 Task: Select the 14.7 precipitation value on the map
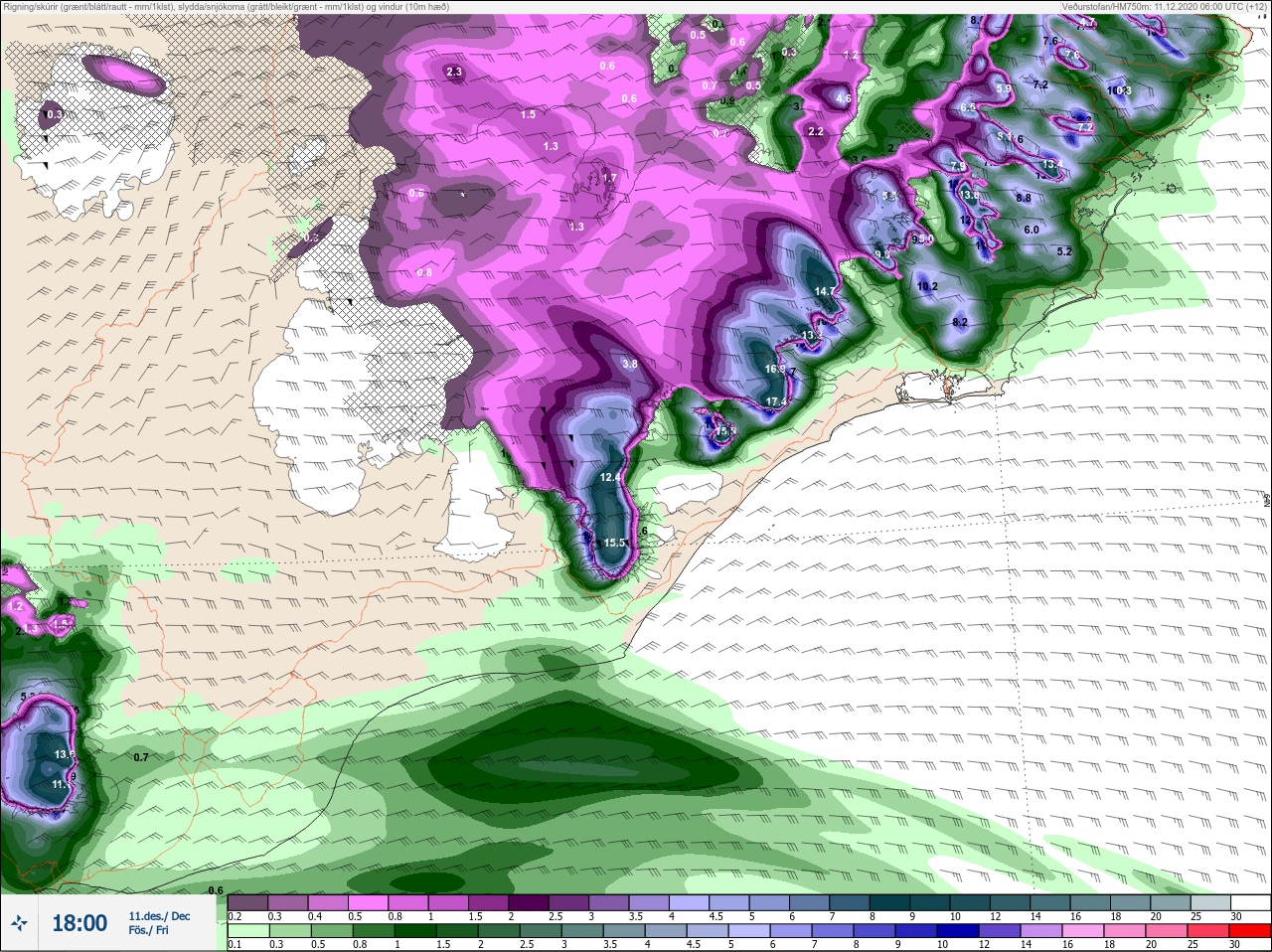826,291
